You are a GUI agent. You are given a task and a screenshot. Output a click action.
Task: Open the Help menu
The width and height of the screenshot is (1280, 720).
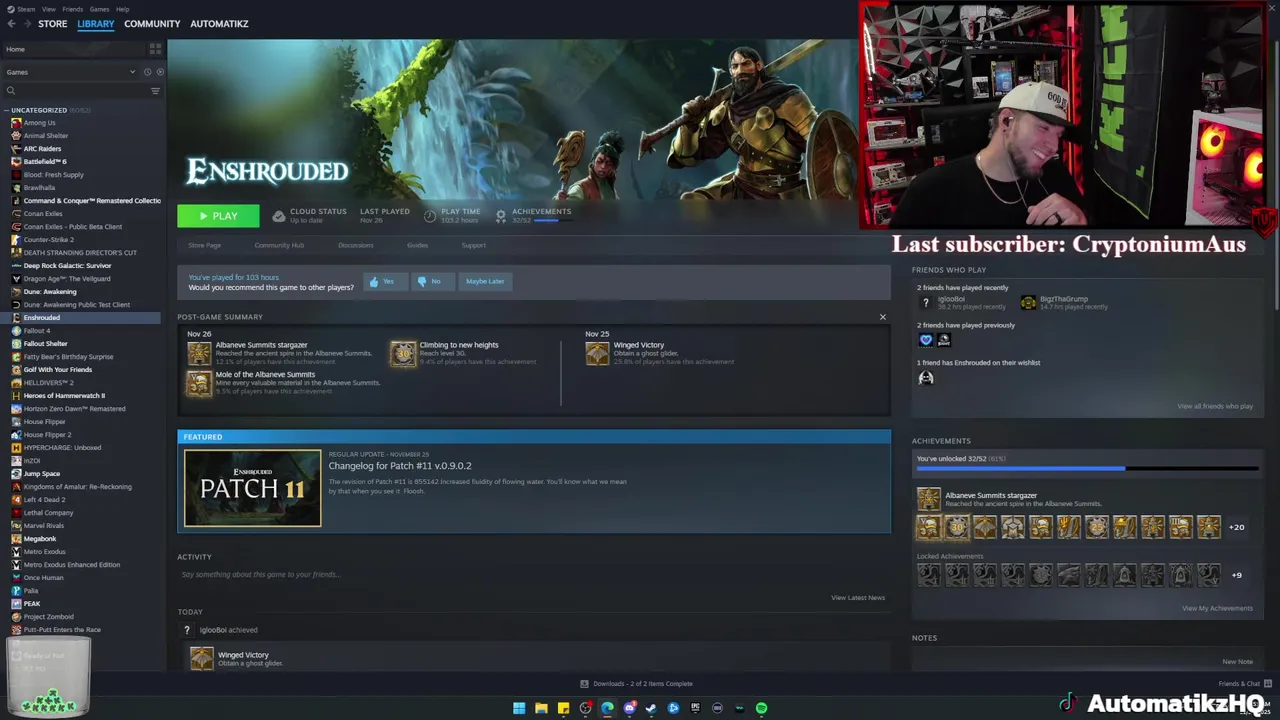pos(122,9)
